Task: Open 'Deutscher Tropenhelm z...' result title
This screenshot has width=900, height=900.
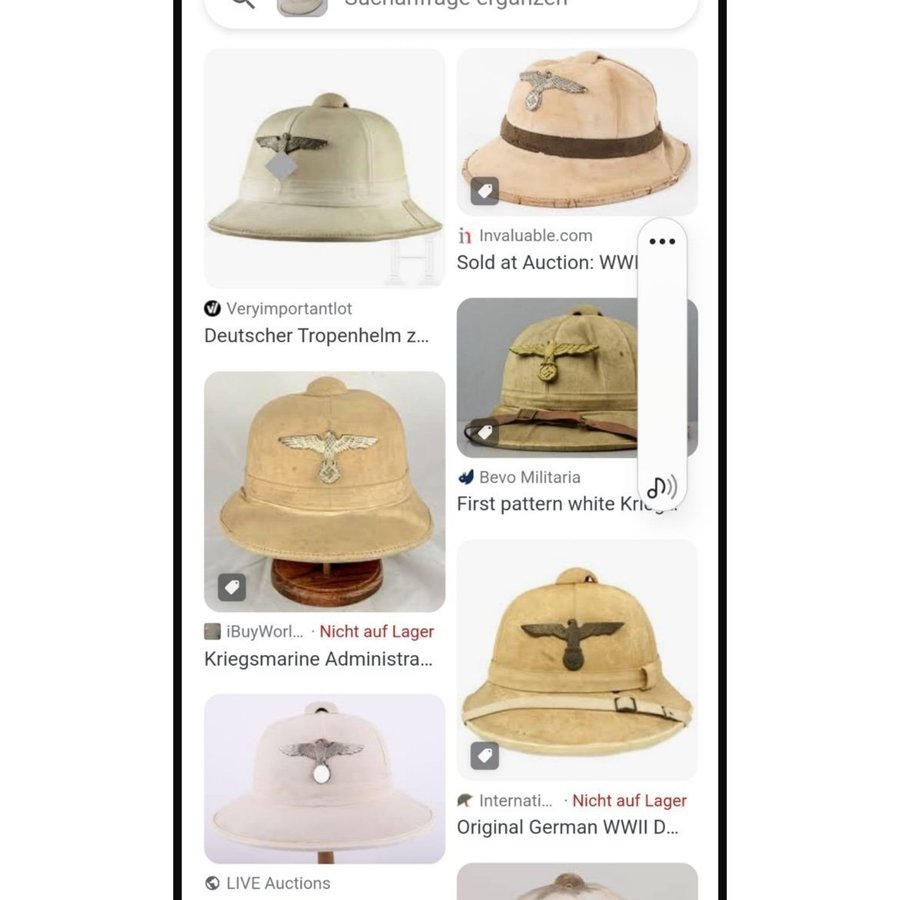Action: tap(316, 336)
